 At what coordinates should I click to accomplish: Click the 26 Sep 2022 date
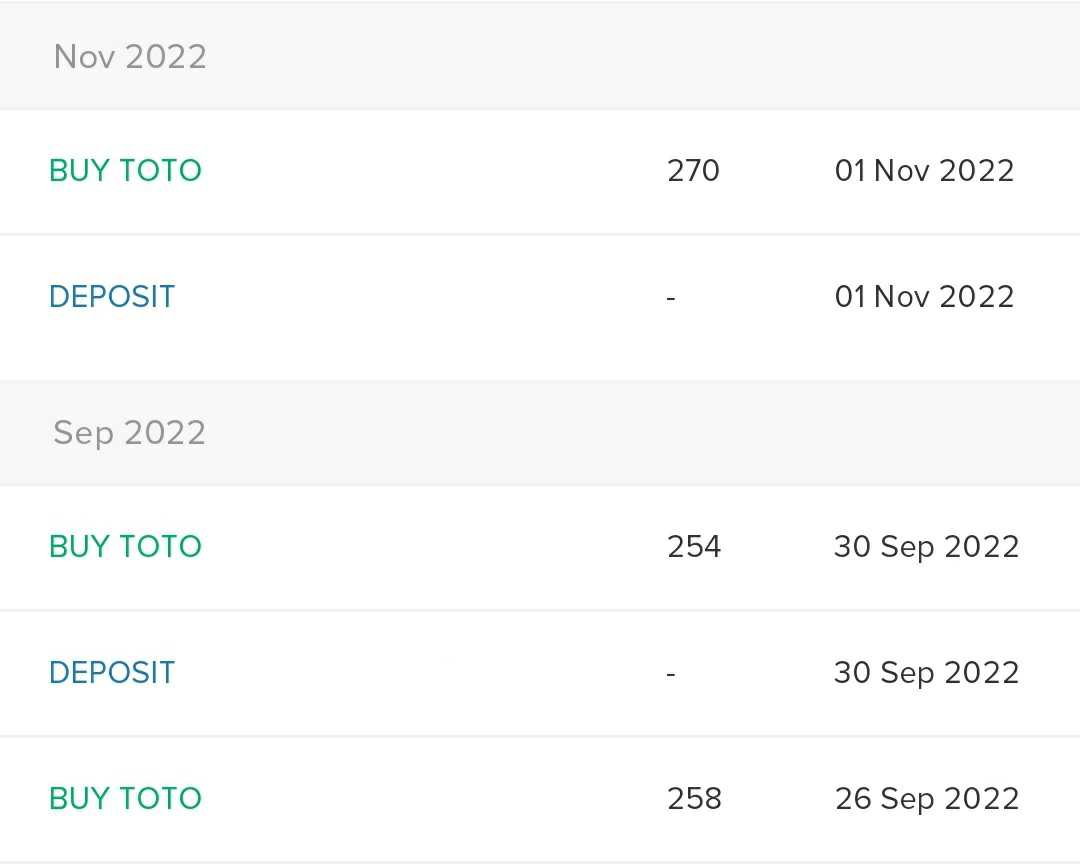pyautogui.click(x=926, y=799)
